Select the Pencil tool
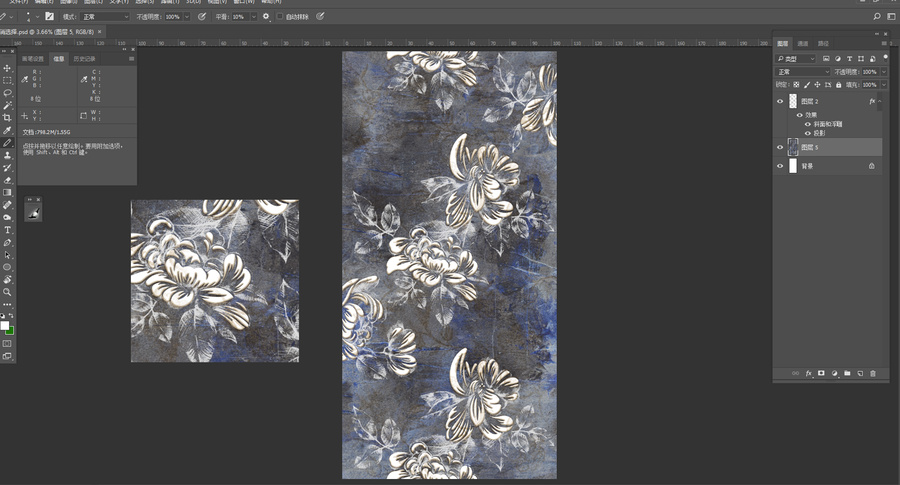Screen dimensions: 900x485 [x=7, y=143]
